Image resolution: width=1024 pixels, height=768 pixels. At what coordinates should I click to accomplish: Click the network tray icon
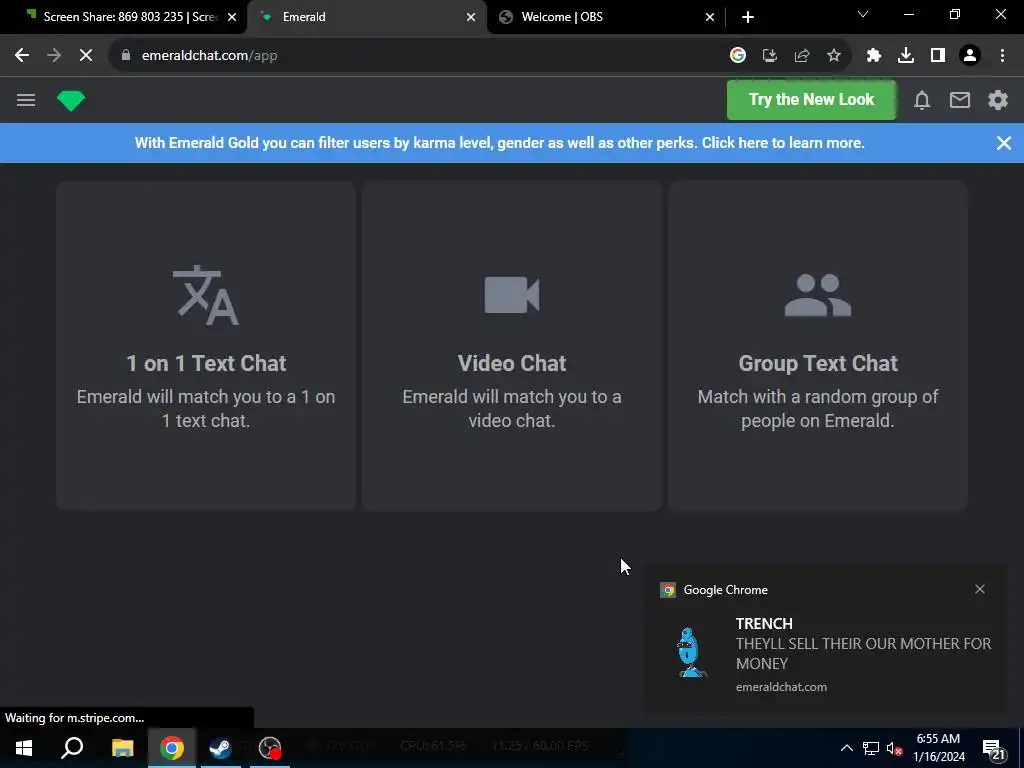click(x=871, y=748)
